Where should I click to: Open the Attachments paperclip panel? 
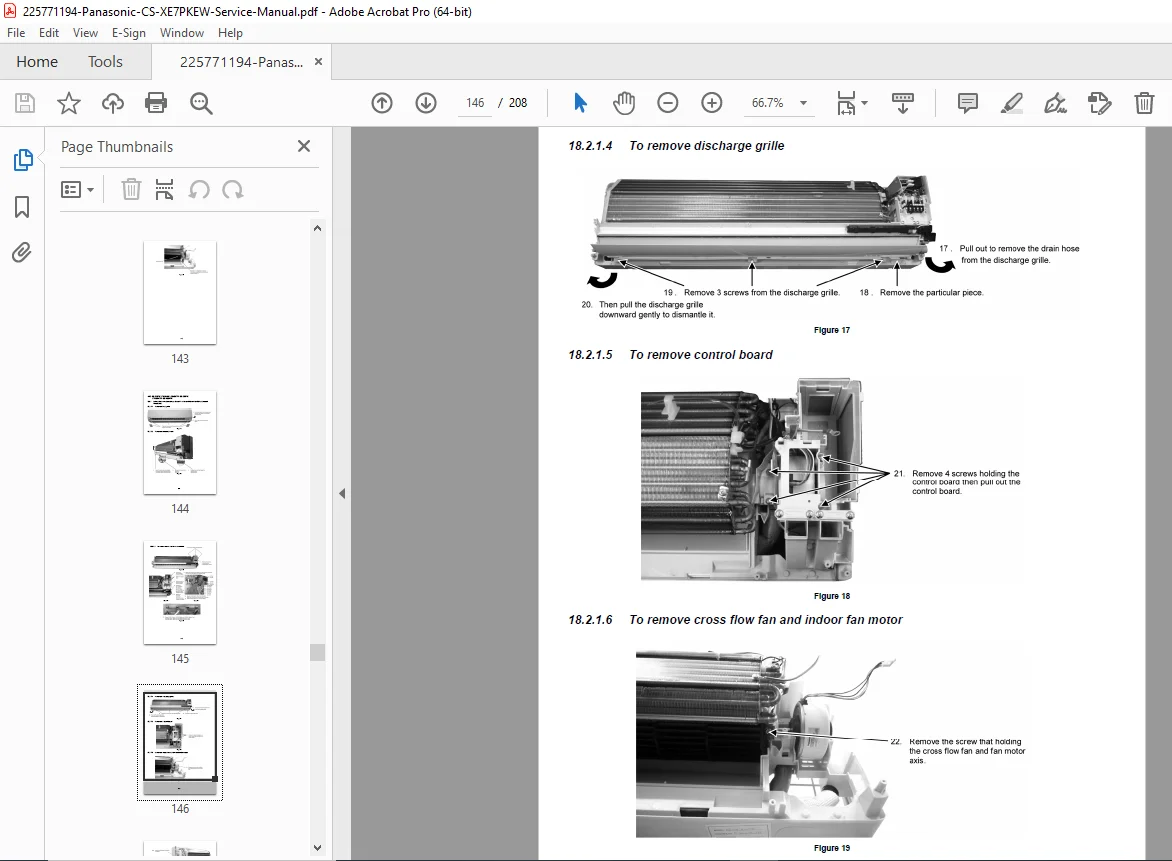point(22,253)
